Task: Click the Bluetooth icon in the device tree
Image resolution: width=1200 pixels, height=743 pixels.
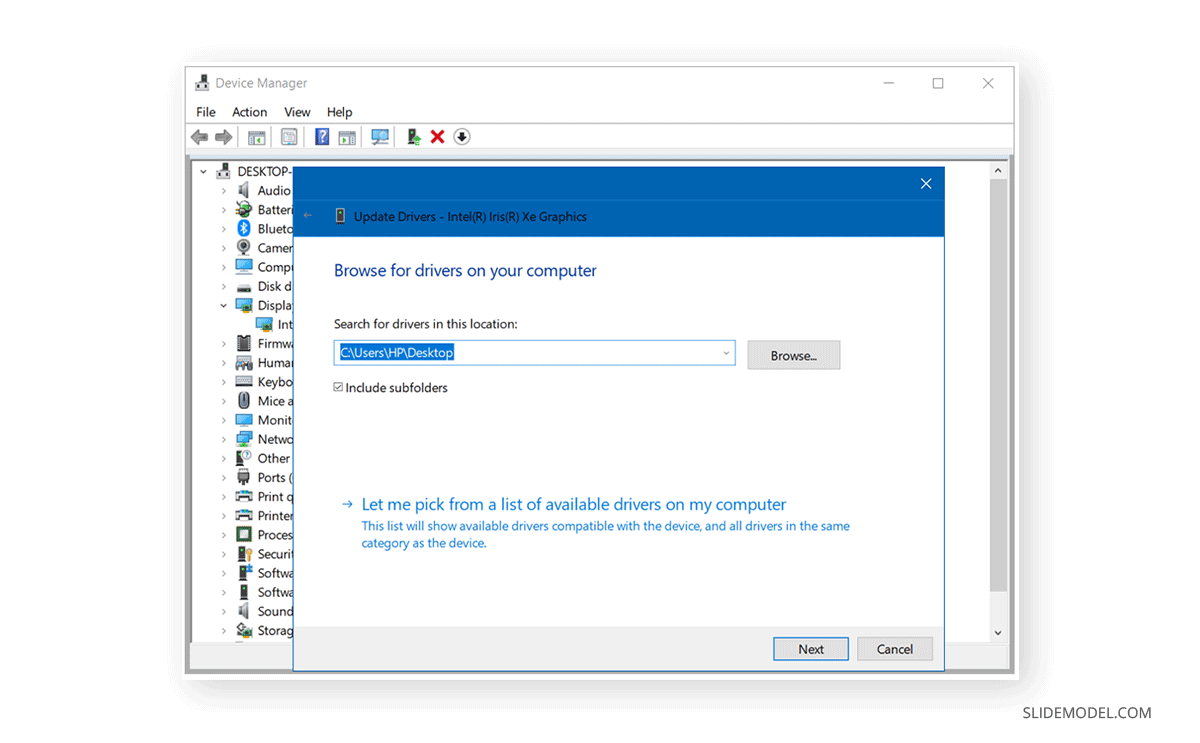Action: coord(245,228)
